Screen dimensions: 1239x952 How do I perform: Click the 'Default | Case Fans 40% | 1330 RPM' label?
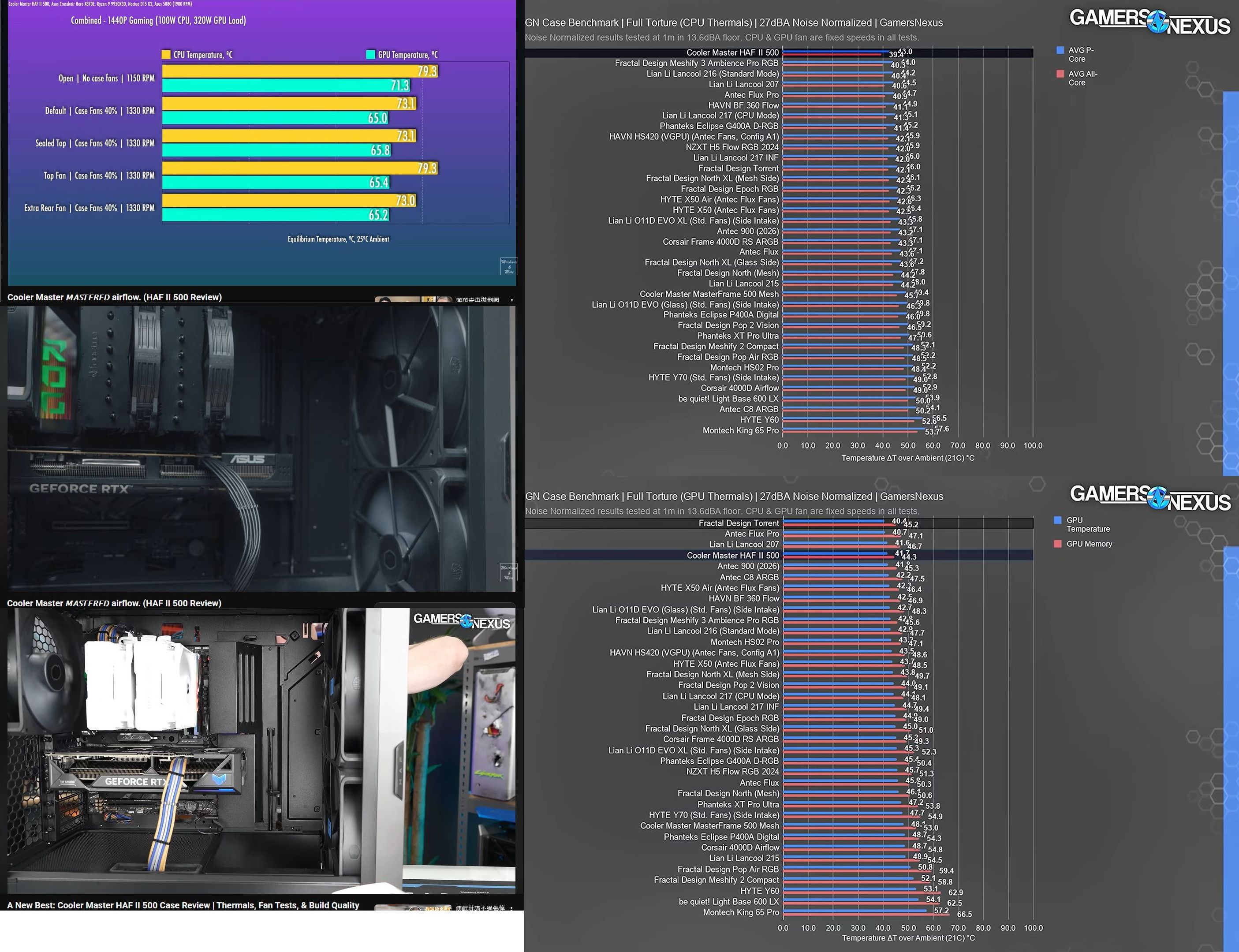(x=100, y=111)
